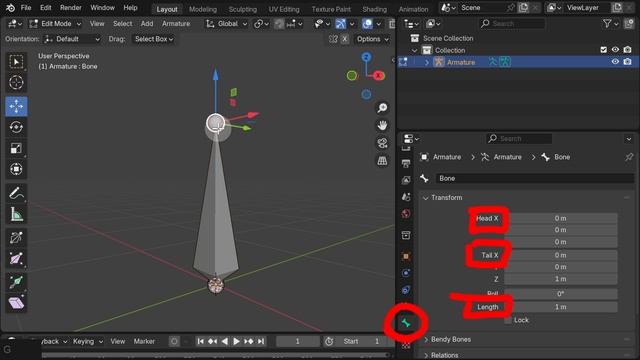Image resolution: width=640 pixels, height=360 pixels.
Task: Hide Collection in viewport via eye icon
Action: (x=615, y=50)
